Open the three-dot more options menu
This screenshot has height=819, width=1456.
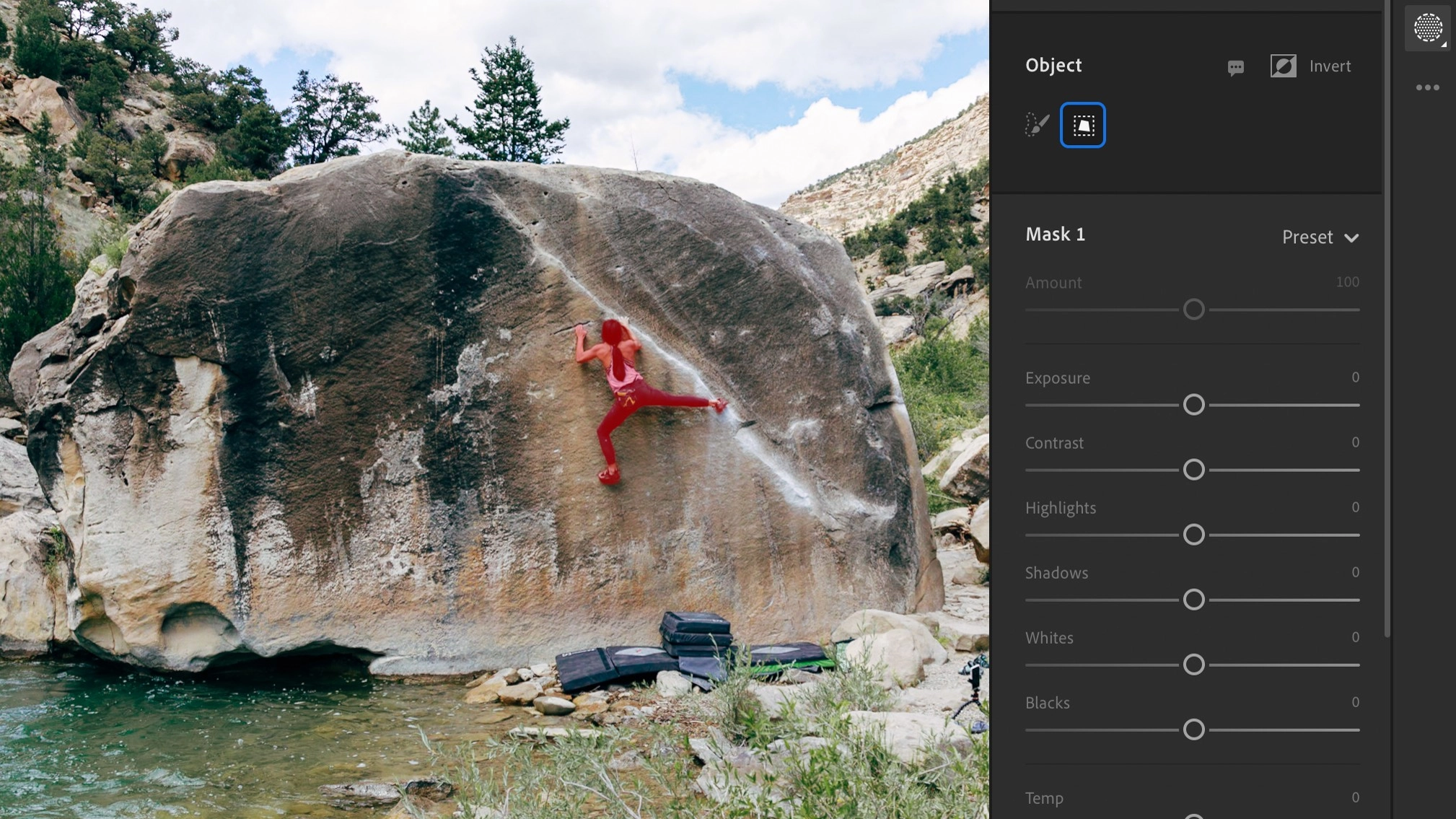point(1427,87)
